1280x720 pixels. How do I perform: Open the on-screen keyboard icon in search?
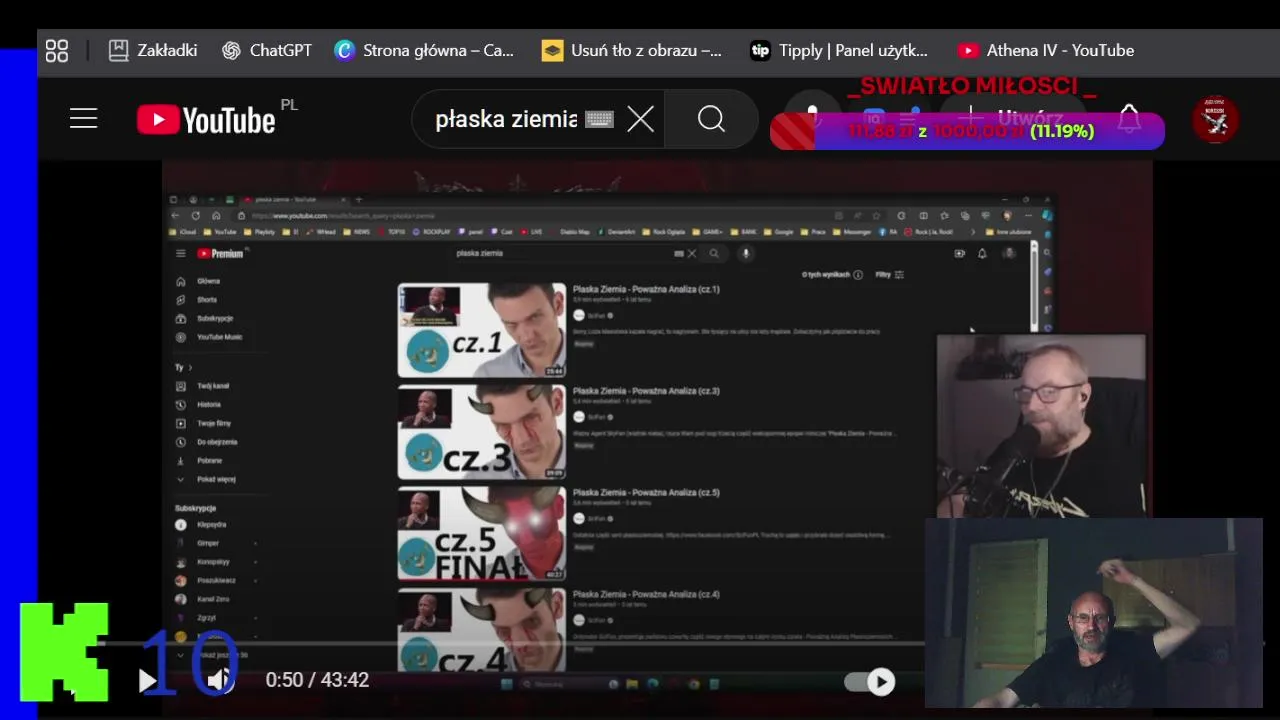(599, 120)
